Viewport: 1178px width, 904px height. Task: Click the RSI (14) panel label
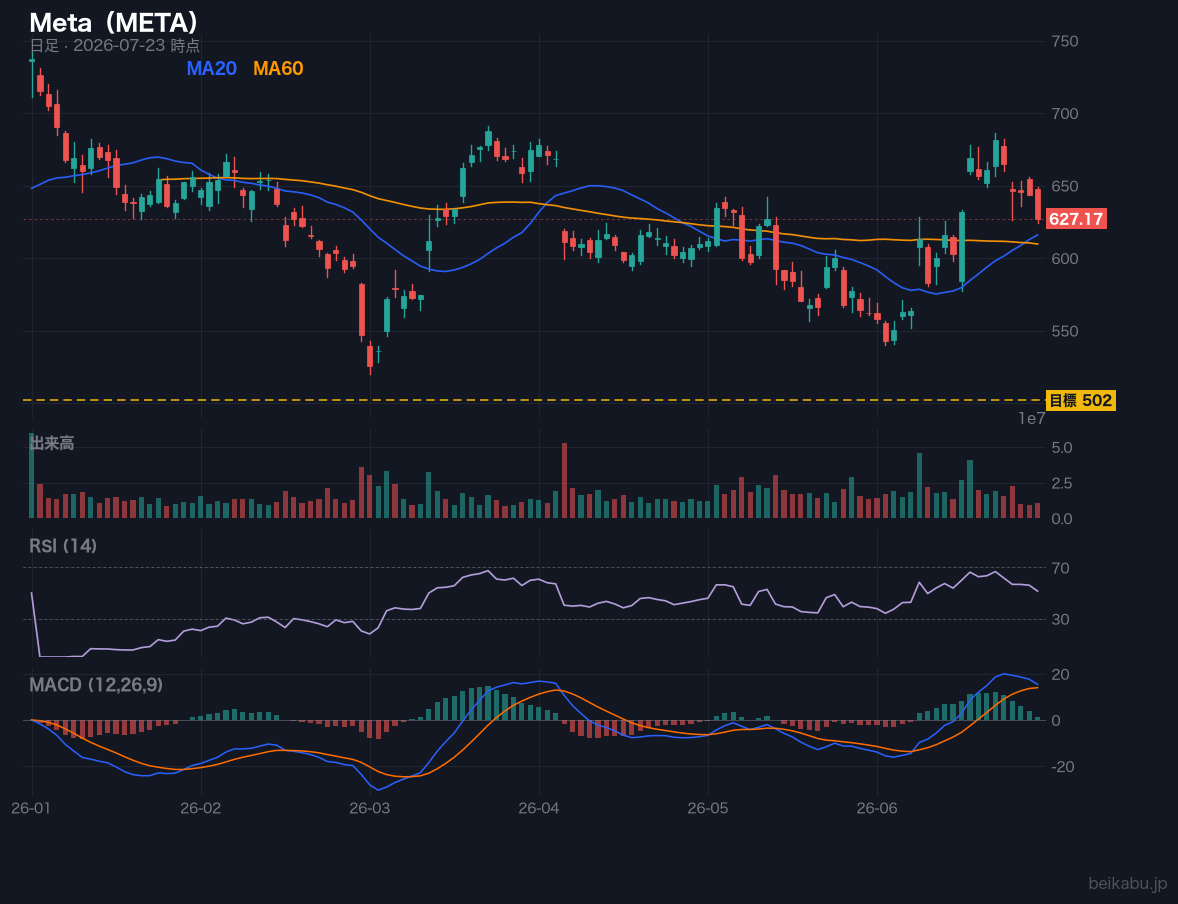click(63, 546)
